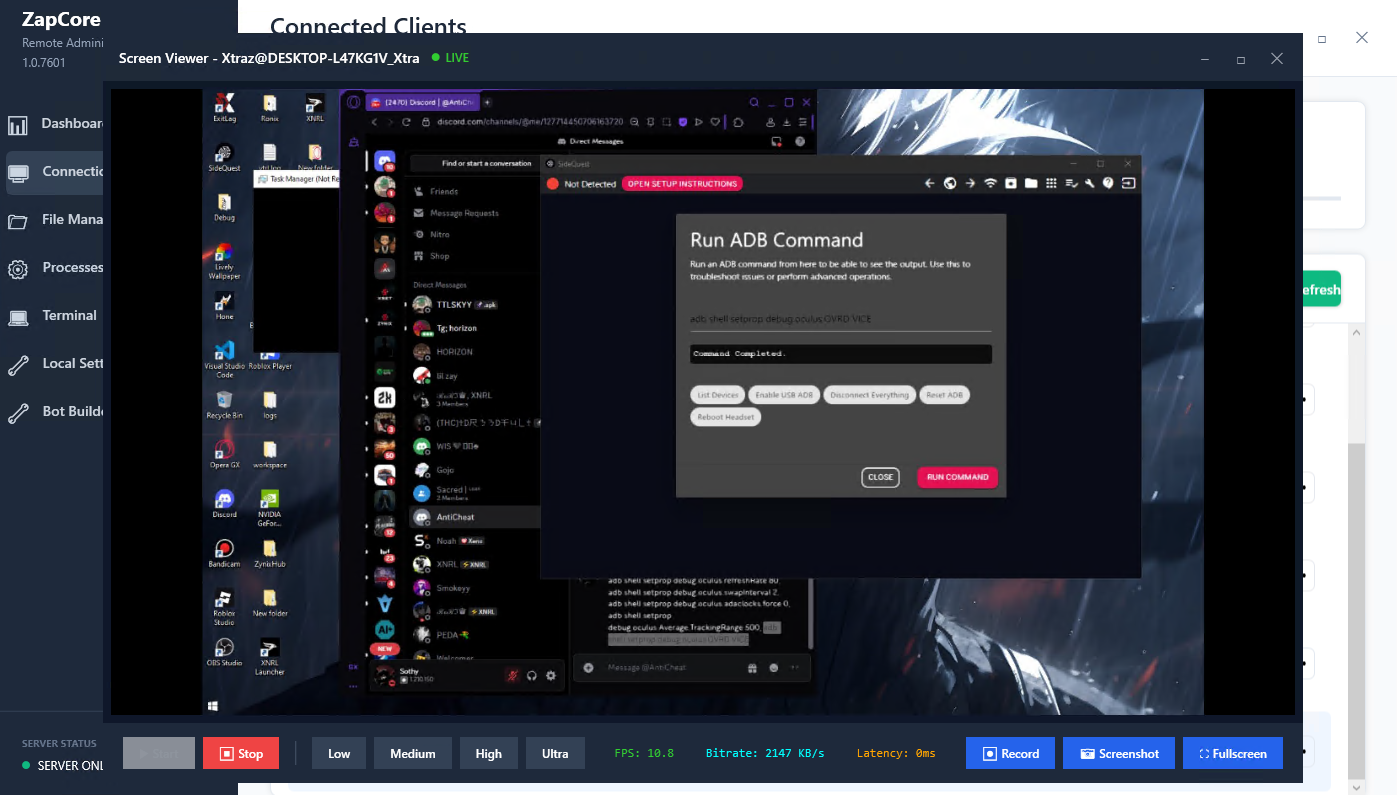Open Friends in Discord sidebar
This screenshot has width=1397, height=795.
[x=474, y=191]
